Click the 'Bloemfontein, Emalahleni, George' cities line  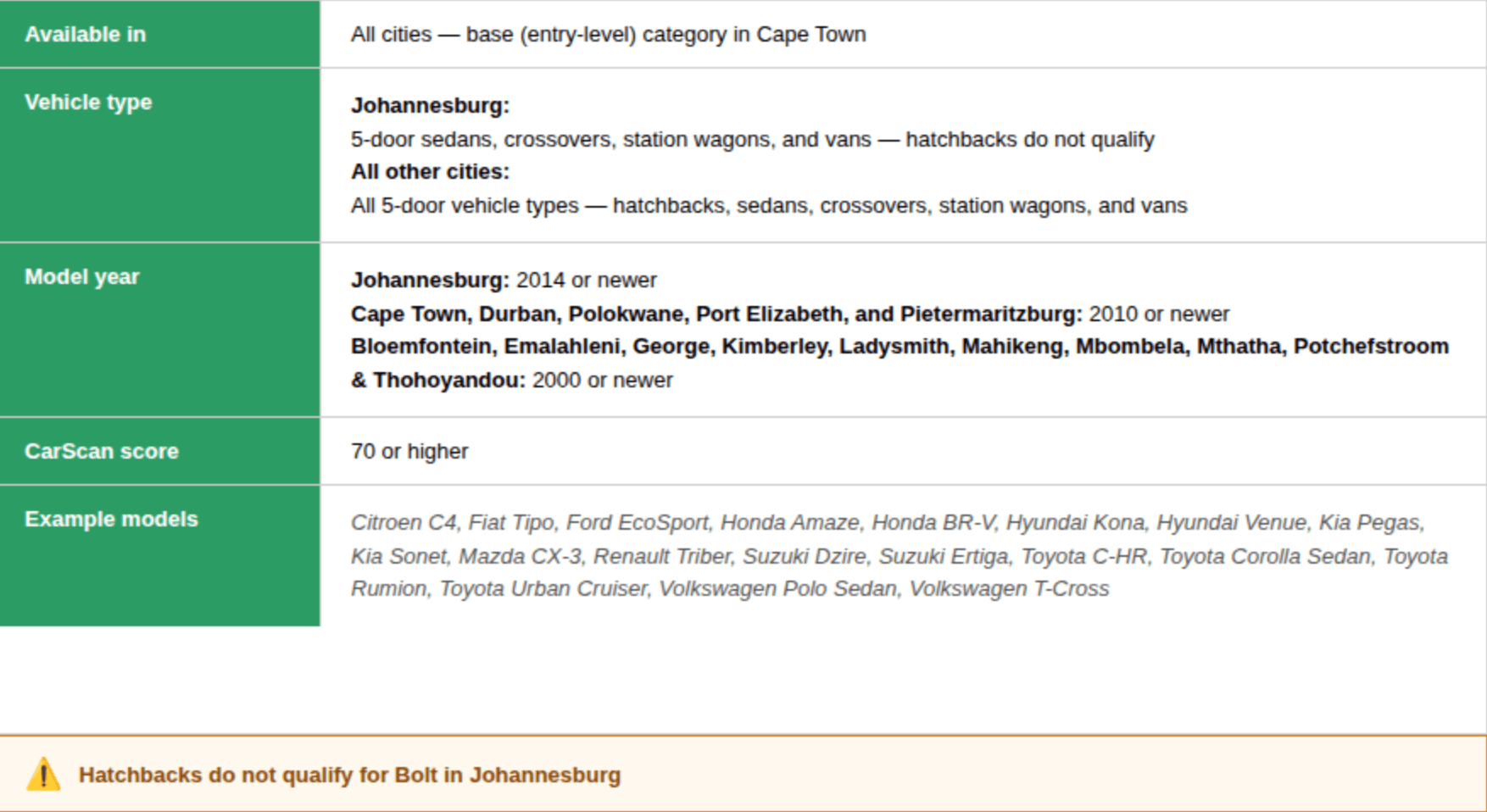(x=899, y=347)
